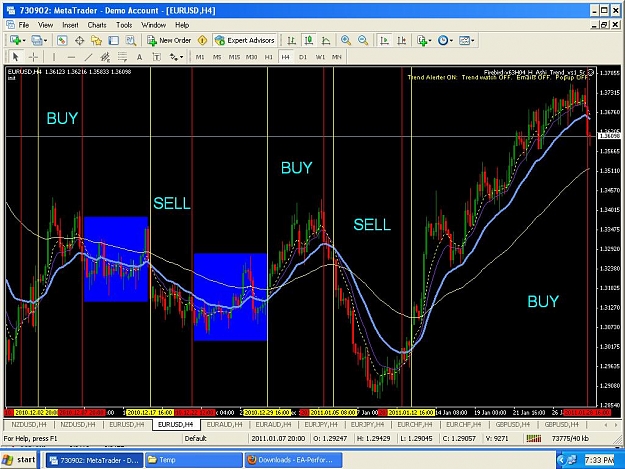Switch chart to Bar Chart style
Screen dimensions: 625x469
pyautogui.click(x=291, y=40)
